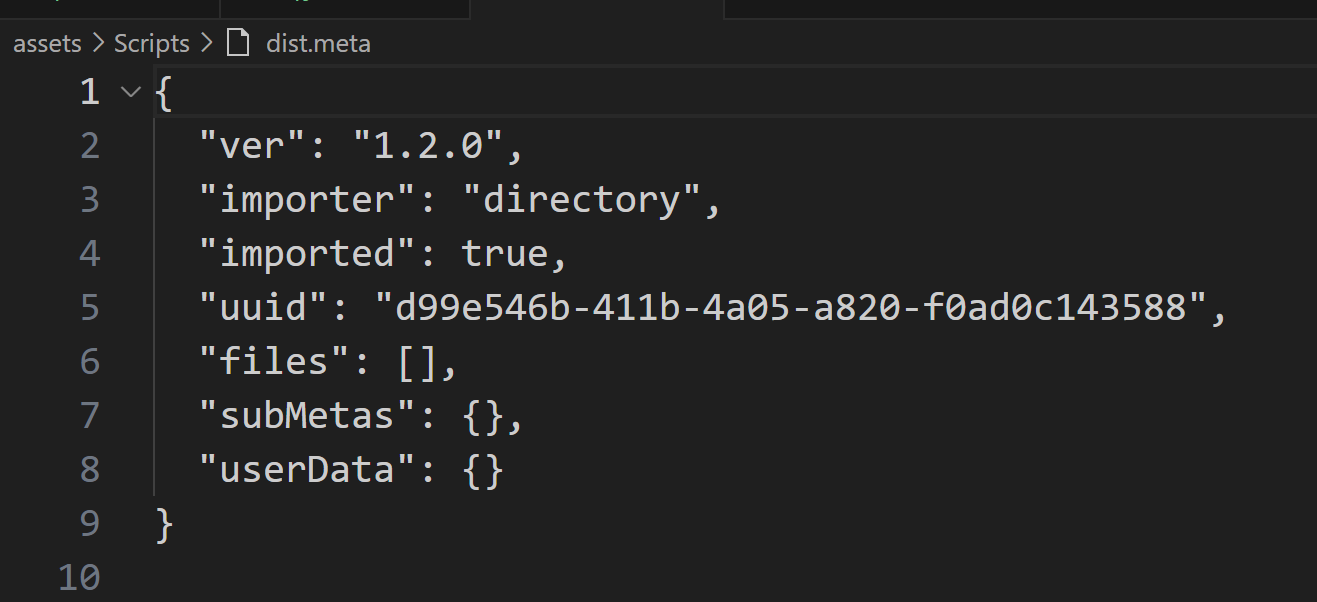Screen dimensions: 1317x602
Task: Open the Scripts breadcrumb segment
Action: tap(152, 44)
